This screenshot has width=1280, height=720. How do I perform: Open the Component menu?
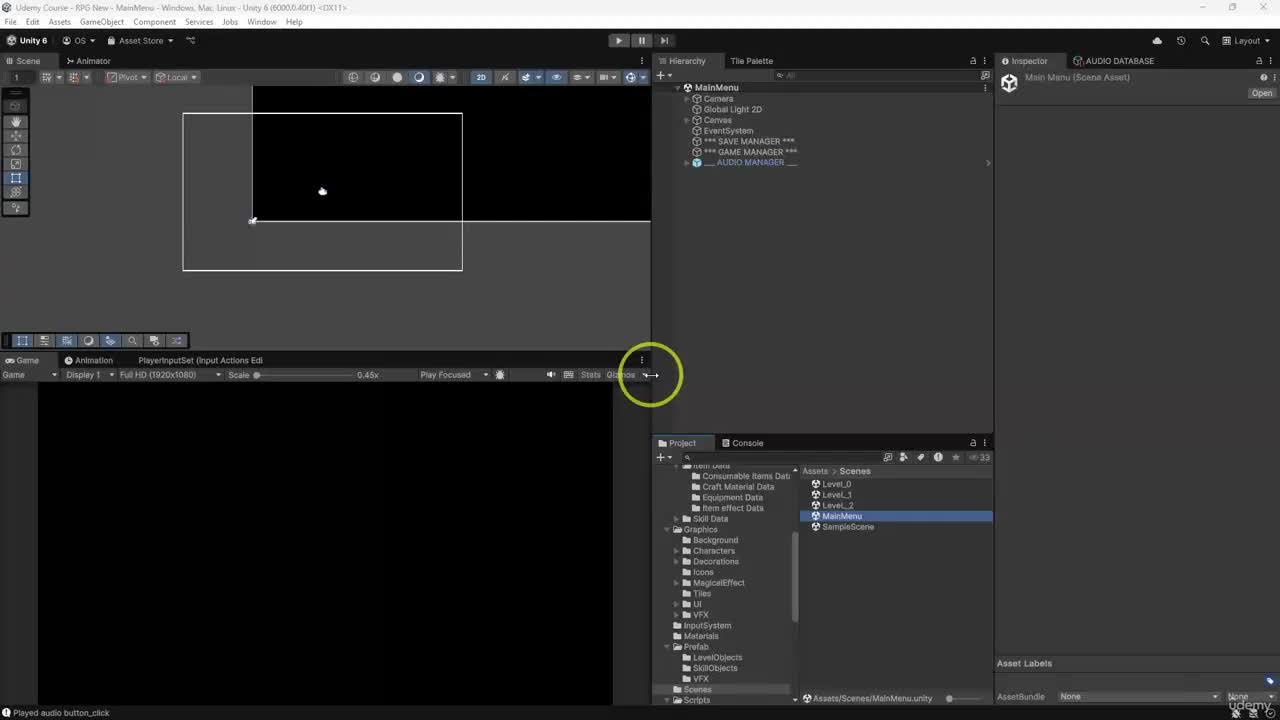click(x=154, y=21)
